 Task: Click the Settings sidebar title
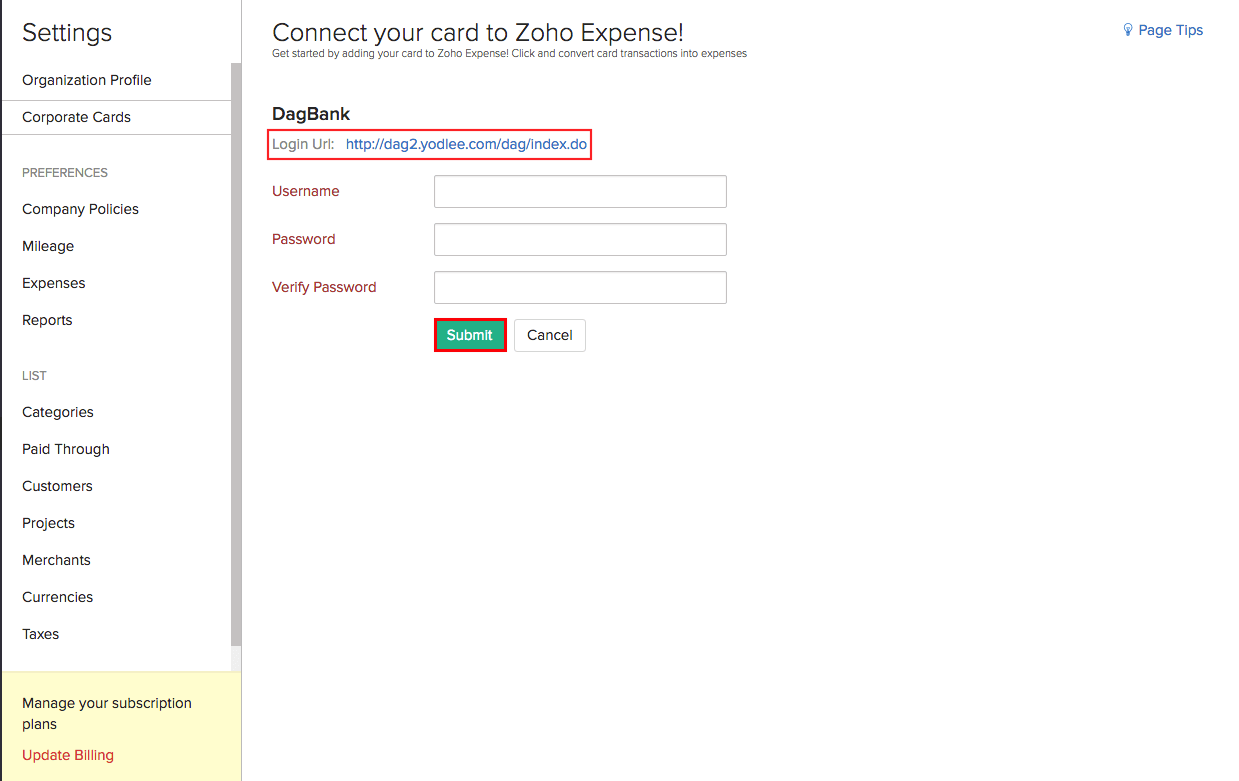point(67,32)
